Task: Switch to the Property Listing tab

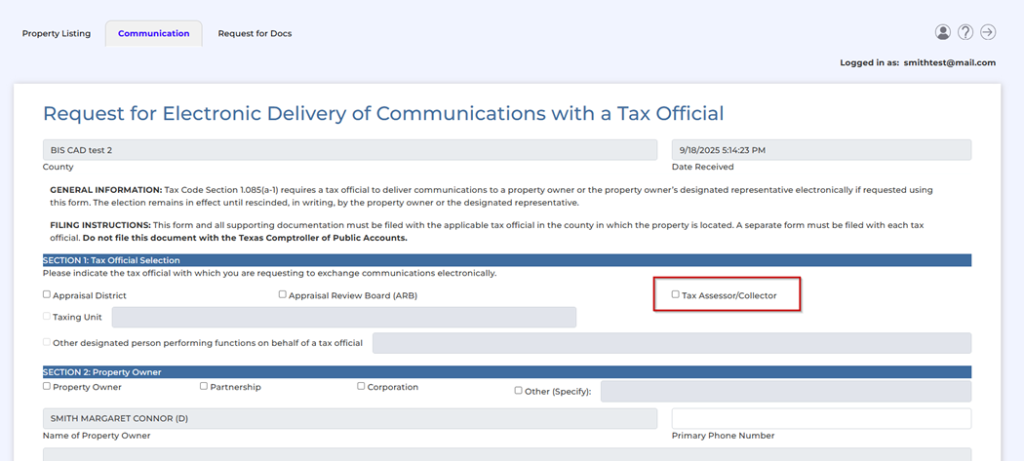Action: pyautogui.click(x=56, y=34)
